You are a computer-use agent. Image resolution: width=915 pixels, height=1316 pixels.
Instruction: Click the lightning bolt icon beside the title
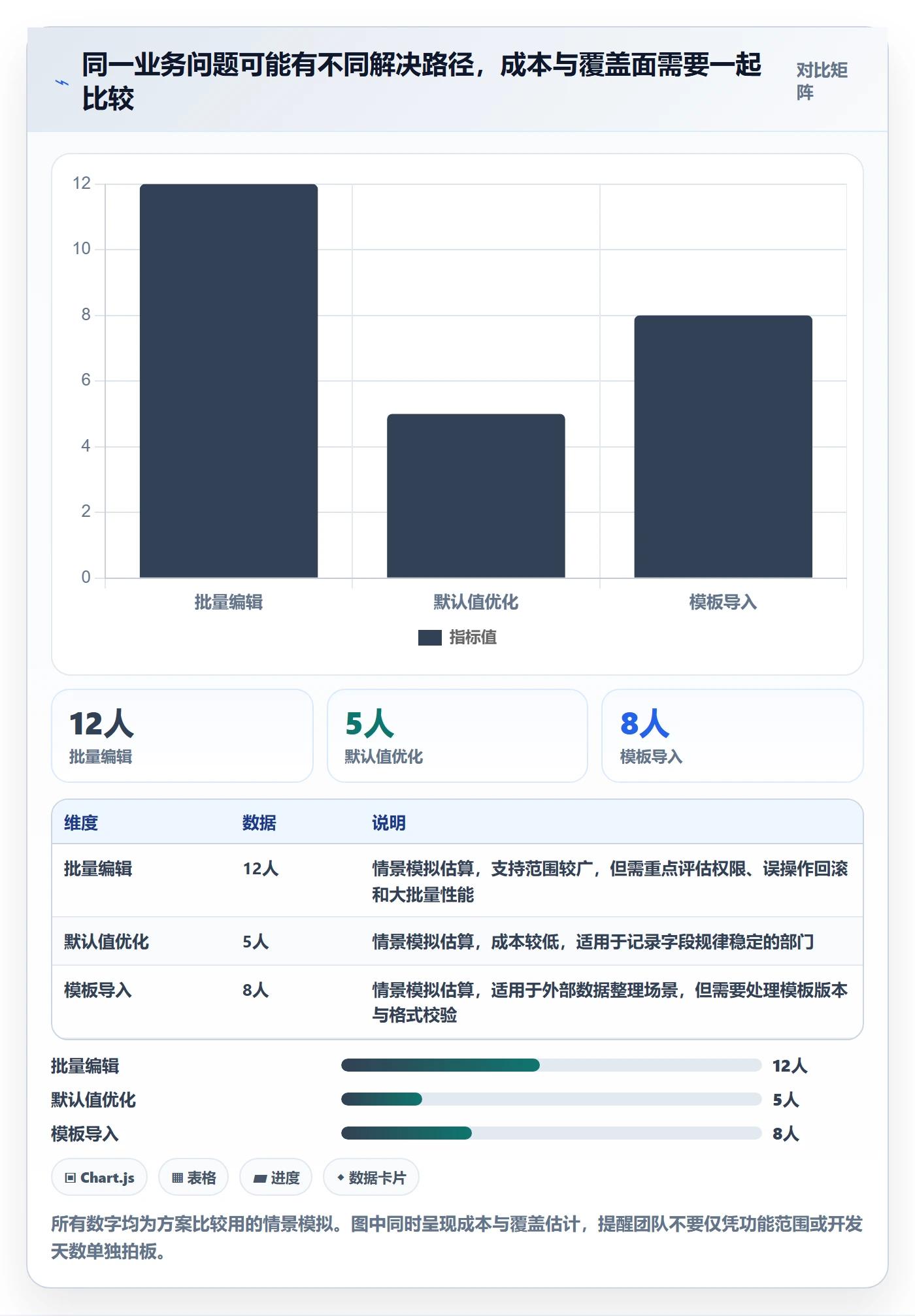point(62,82)
